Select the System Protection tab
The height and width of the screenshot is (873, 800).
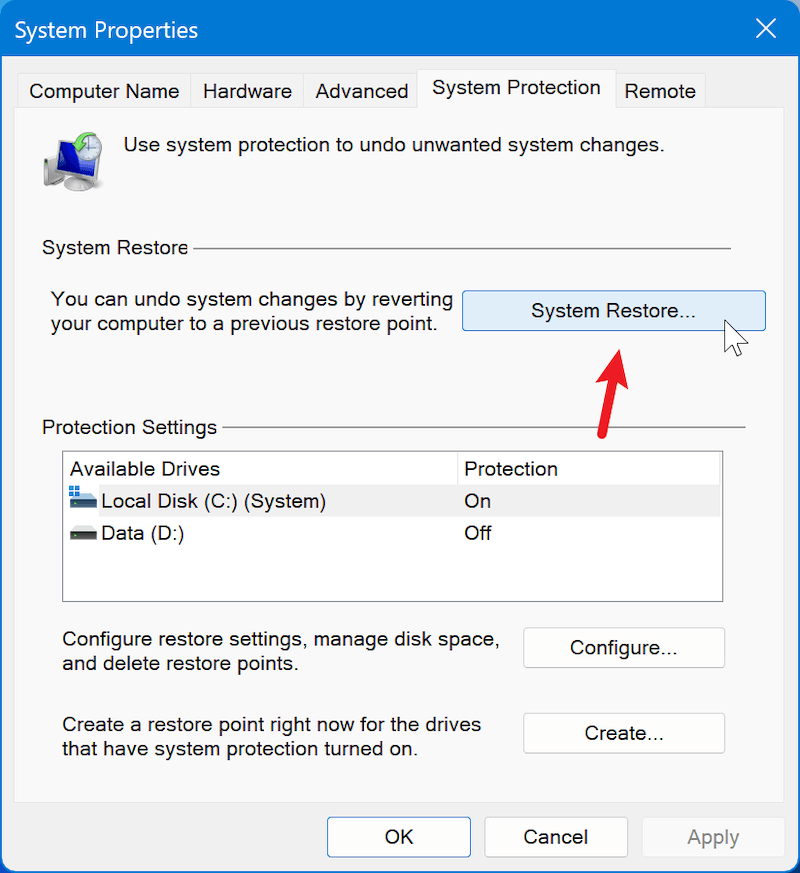tap(516, 87)
